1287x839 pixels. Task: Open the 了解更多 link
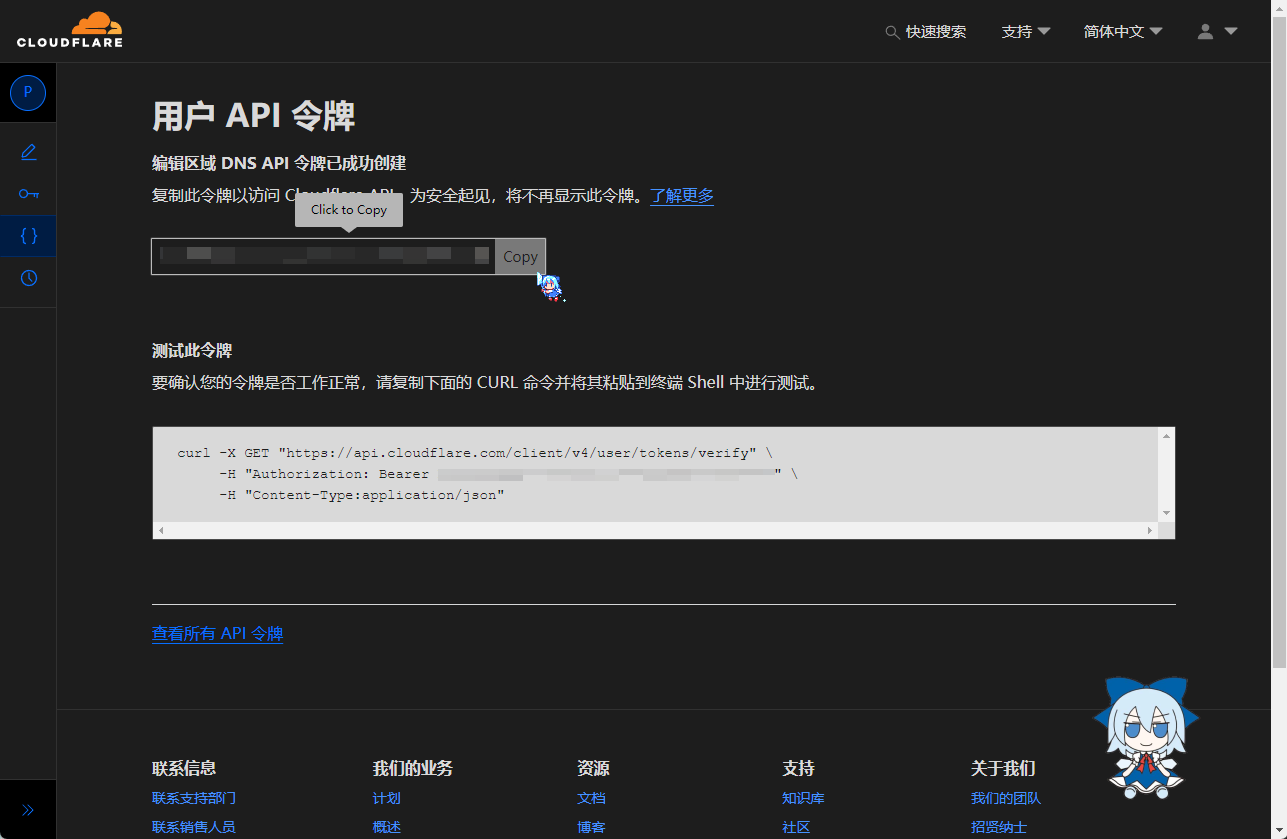tap(682, 196)
